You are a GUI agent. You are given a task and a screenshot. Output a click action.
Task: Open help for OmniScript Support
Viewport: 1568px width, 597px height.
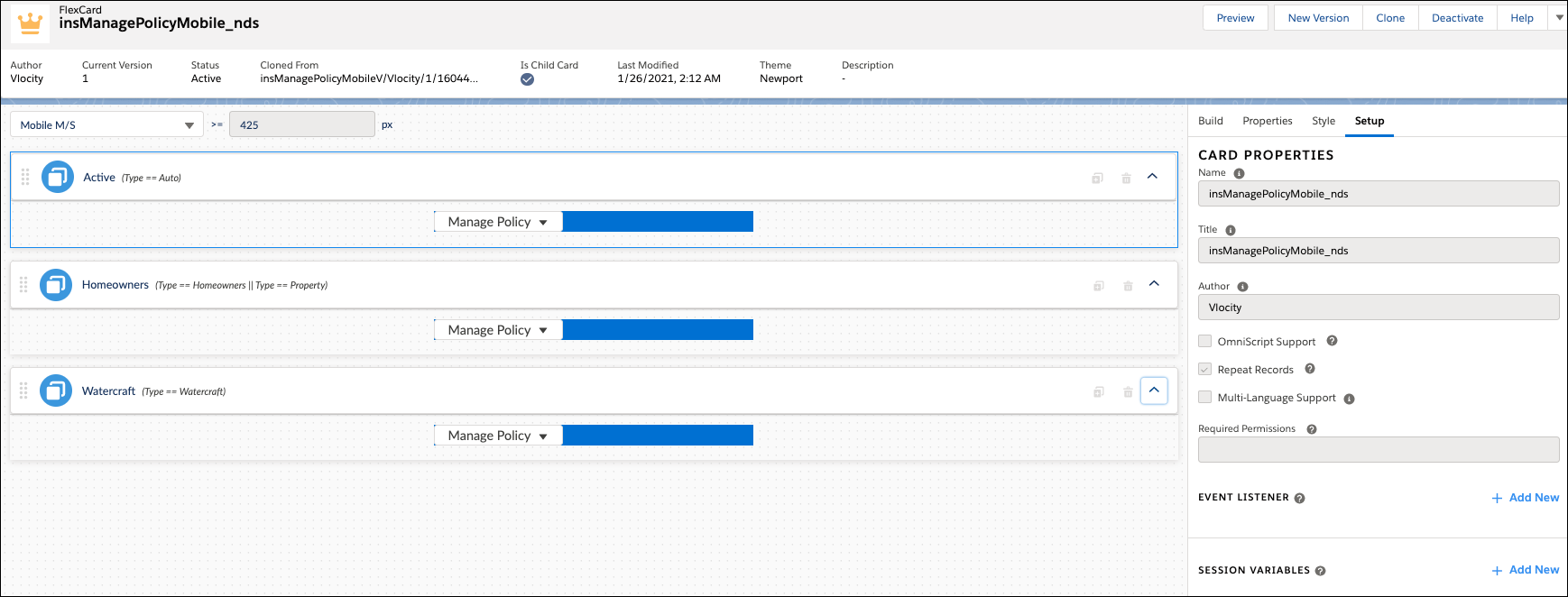[1332, 341]
